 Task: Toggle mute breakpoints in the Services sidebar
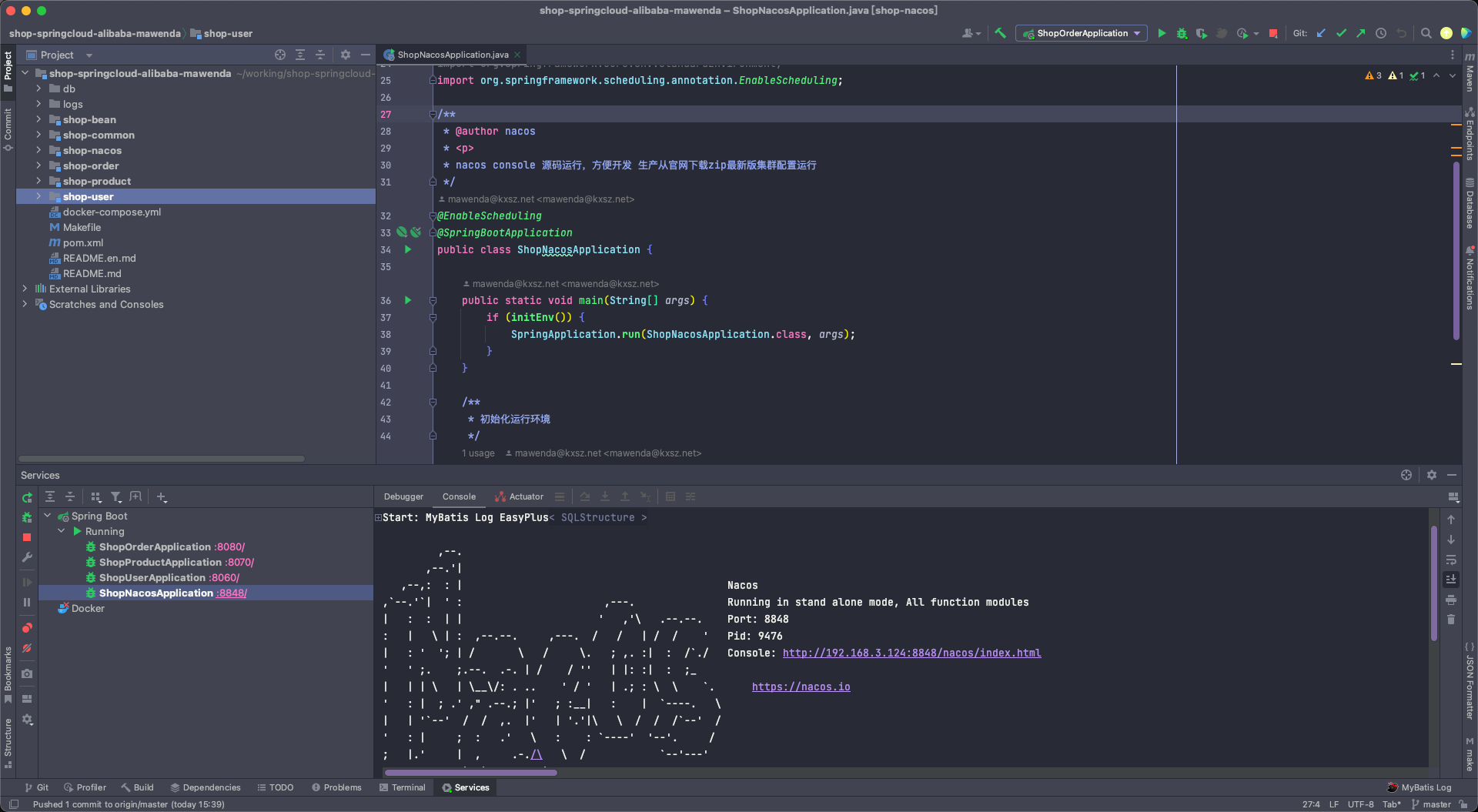pos(27,648)
